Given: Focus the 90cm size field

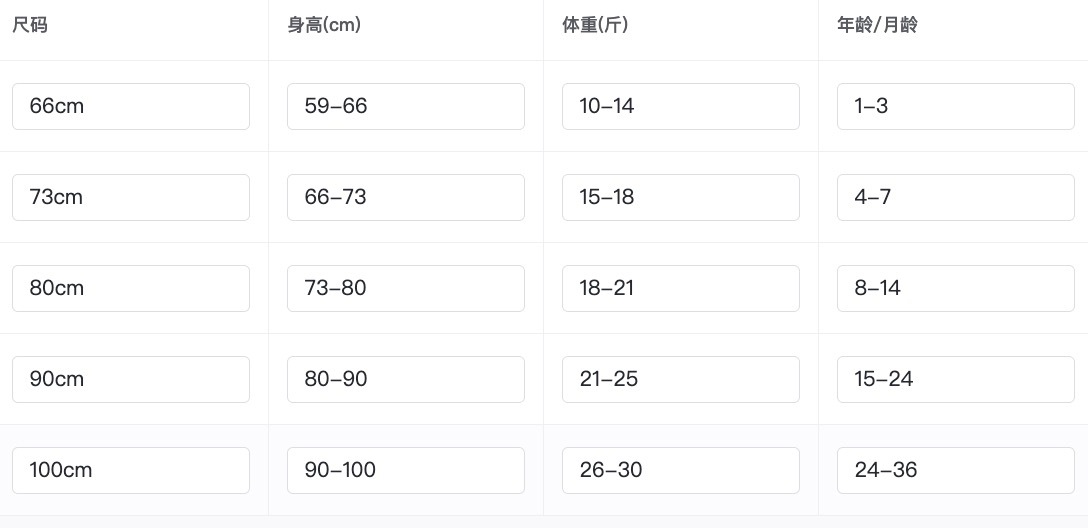Looking at the screenshot, I should point(130,379).
